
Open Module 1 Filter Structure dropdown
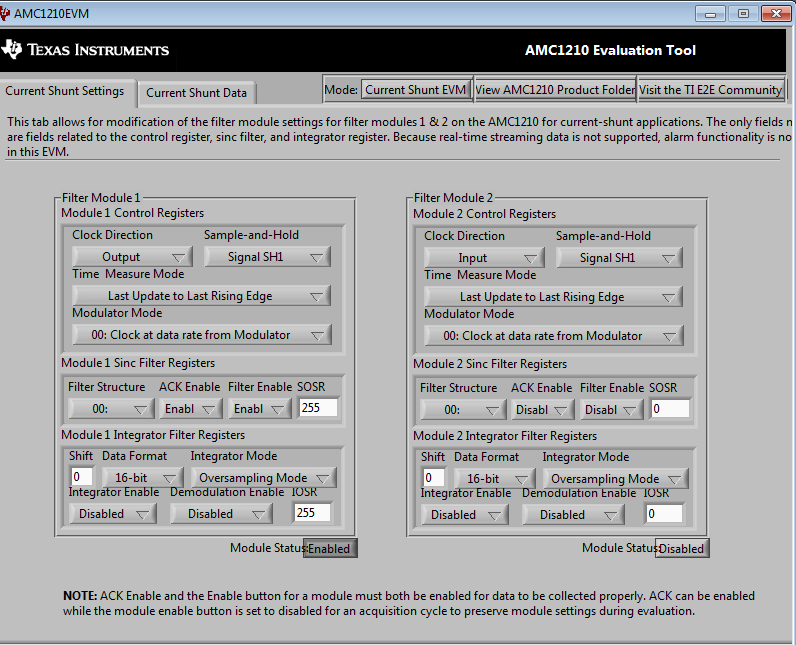[111, 409]
